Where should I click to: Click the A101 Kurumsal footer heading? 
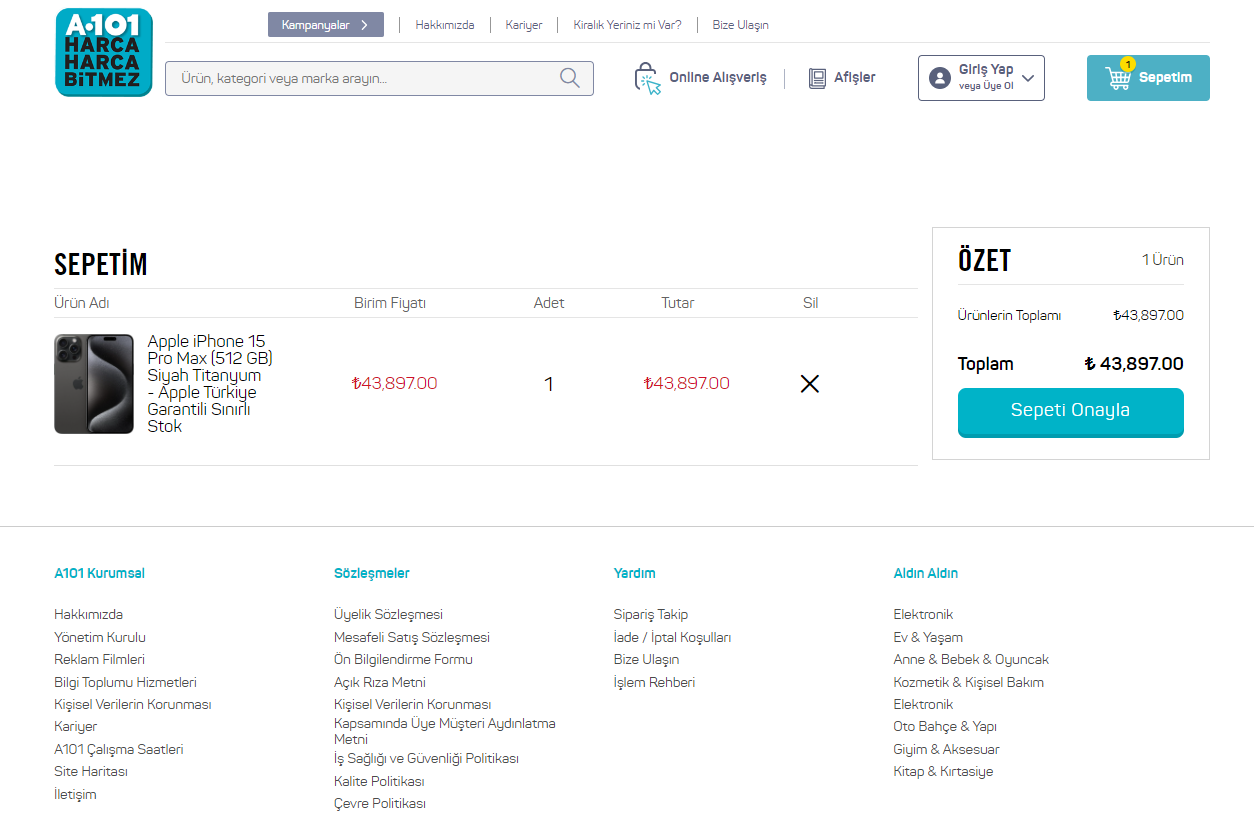99,573
